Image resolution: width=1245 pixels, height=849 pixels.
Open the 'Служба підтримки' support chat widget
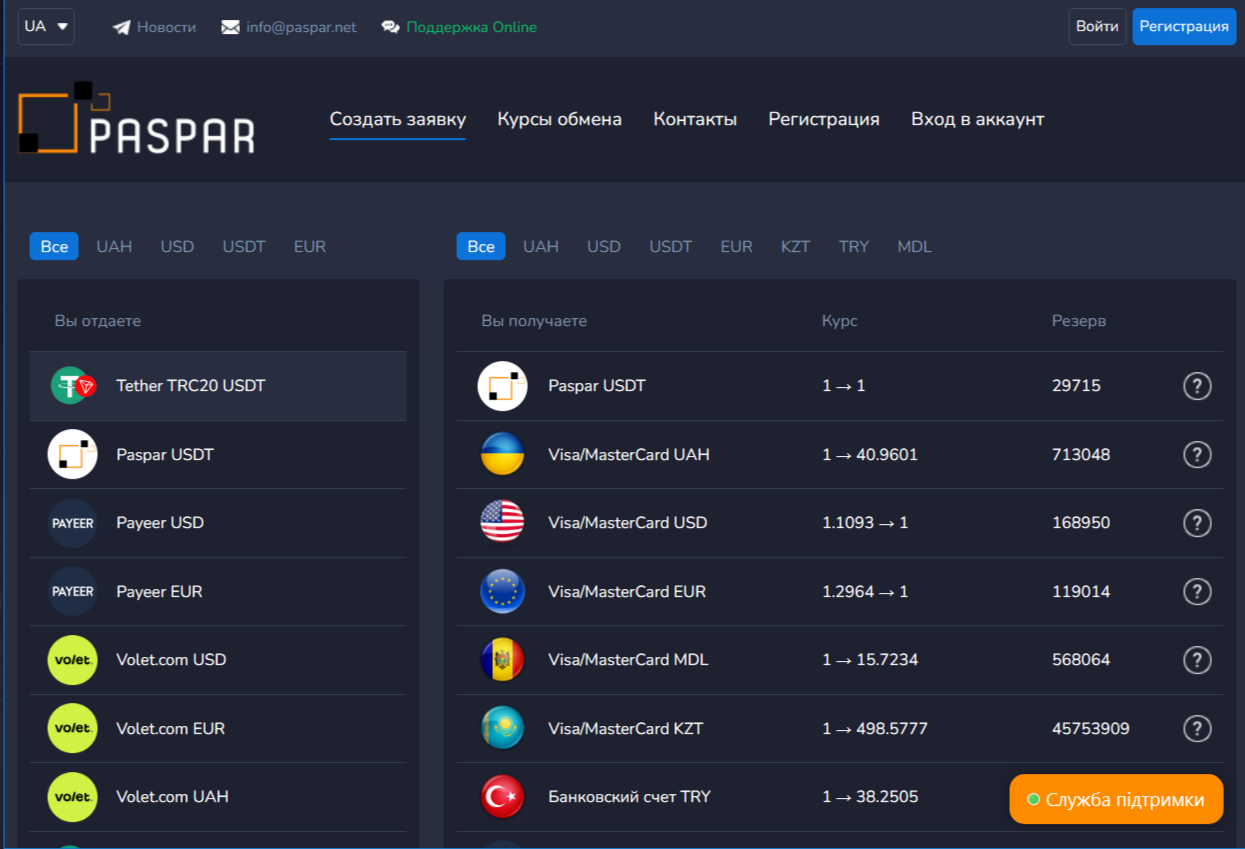[1116, 800]
